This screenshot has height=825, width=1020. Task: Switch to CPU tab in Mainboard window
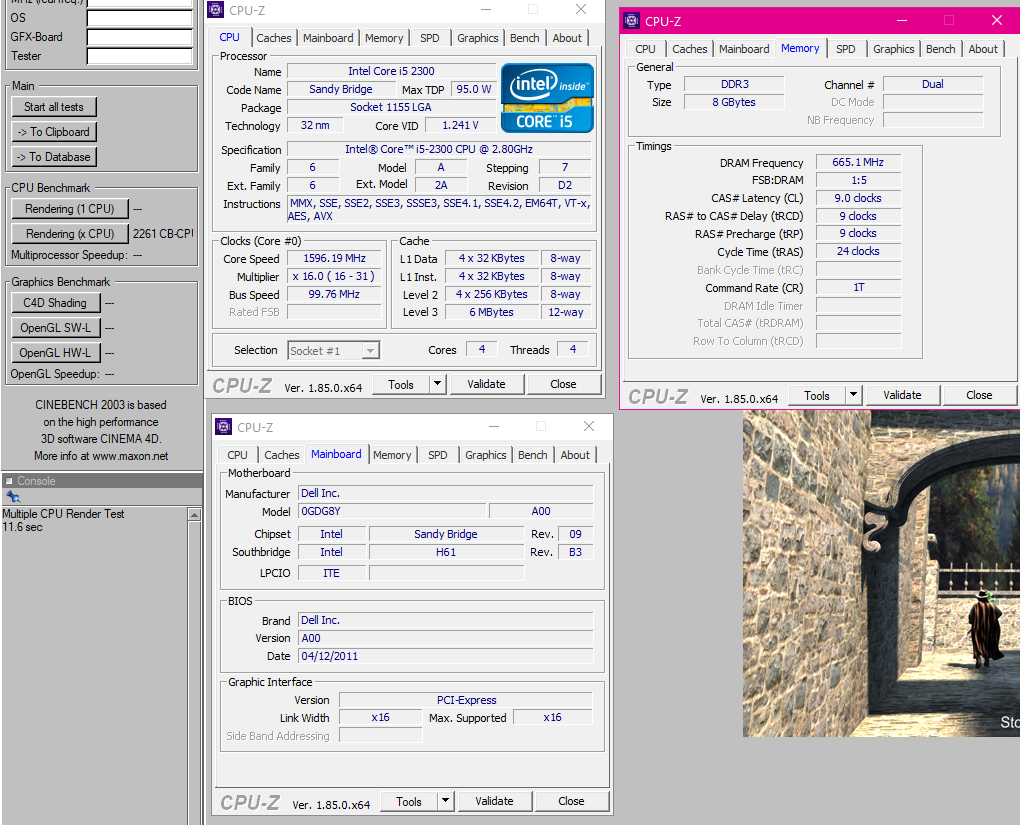[x=237, y=455]
